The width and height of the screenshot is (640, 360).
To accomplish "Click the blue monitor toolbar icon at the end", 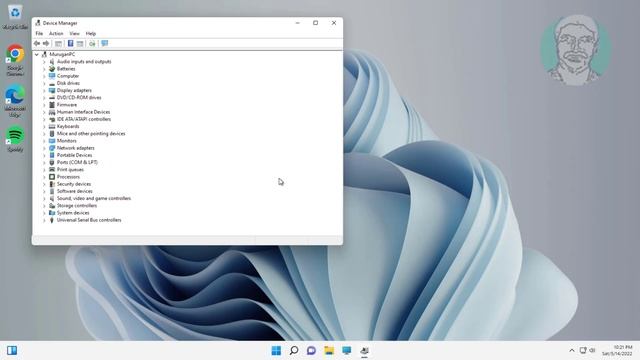I will [104, 43].
